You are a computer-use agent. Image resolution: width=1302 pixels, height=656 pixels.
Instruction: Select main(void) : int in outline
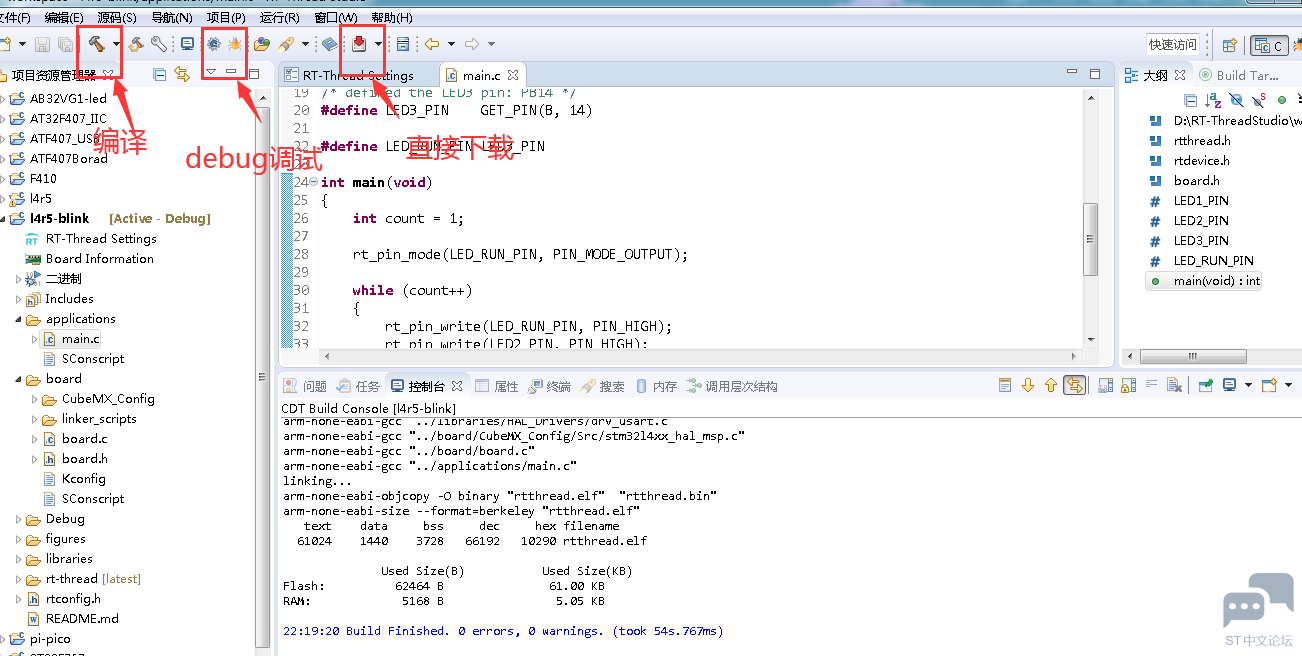coord(1206,281)
